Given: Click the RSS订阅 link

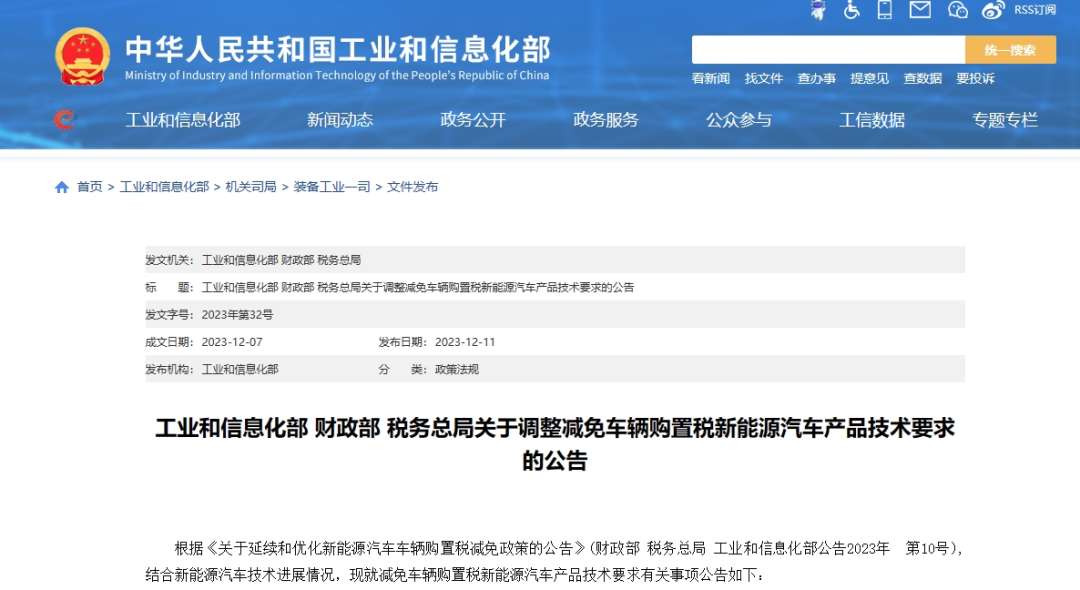Looking at the screenshot, I should pos(1034,10).
